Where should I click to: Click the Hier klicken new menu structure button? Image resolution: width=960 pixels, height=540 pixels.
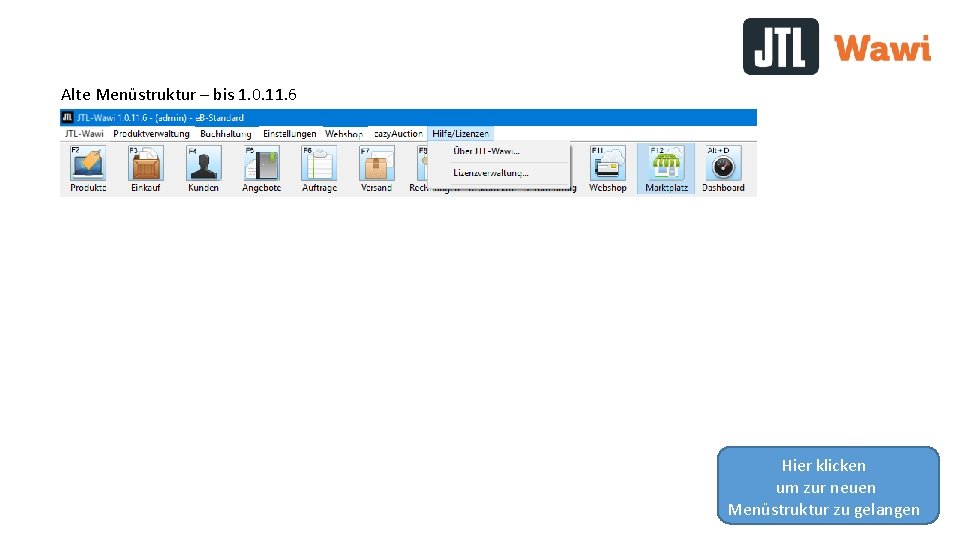[x=828, y=486]
